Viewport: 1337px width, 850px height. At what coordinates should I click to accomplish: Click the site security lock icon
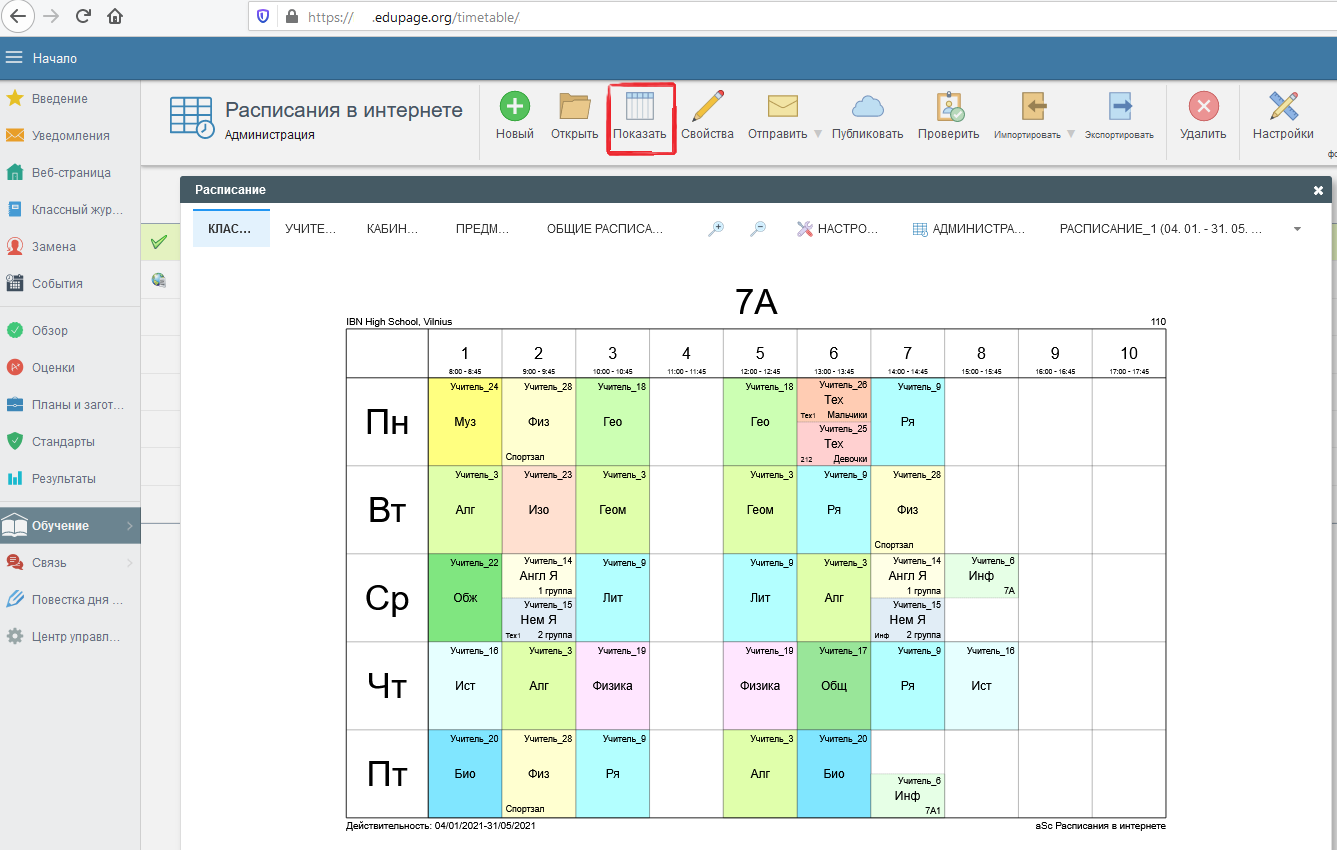pos(292,17)
